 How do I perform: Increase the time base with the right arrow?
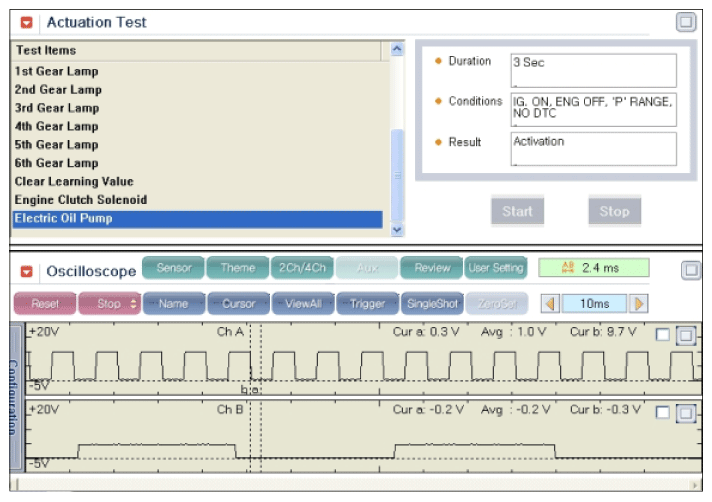coord(638,304)
